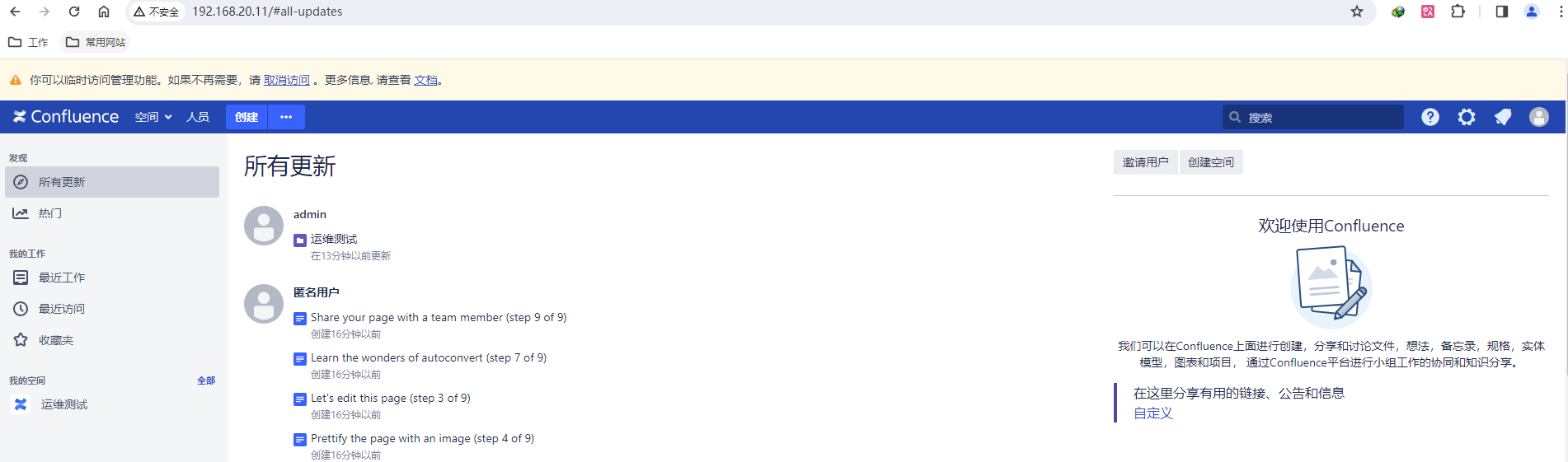Open the browser extensions puzzle icon
Screen dimensions: 1568x462
tap(1458, 12)
